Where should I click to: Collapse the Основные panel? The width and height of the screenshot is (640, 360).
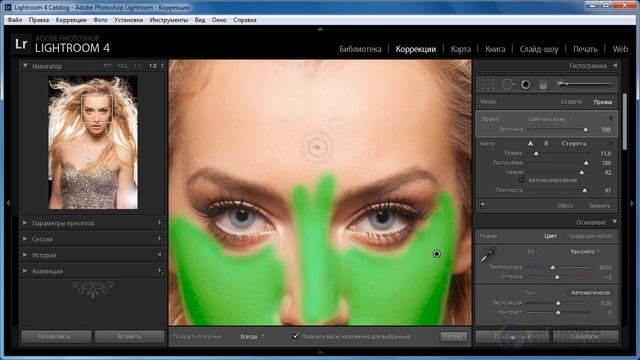tap(615, 222)
